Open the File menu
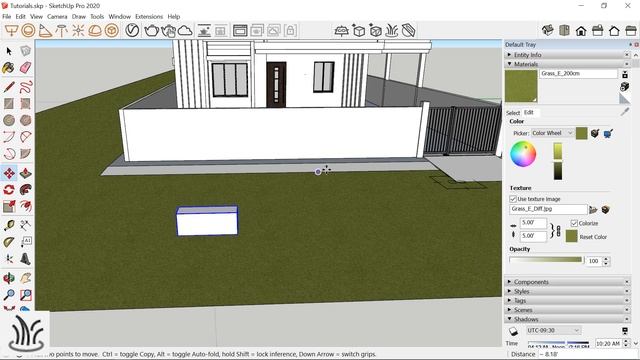This screenshot has width=640, height=360. coord(7,16)
